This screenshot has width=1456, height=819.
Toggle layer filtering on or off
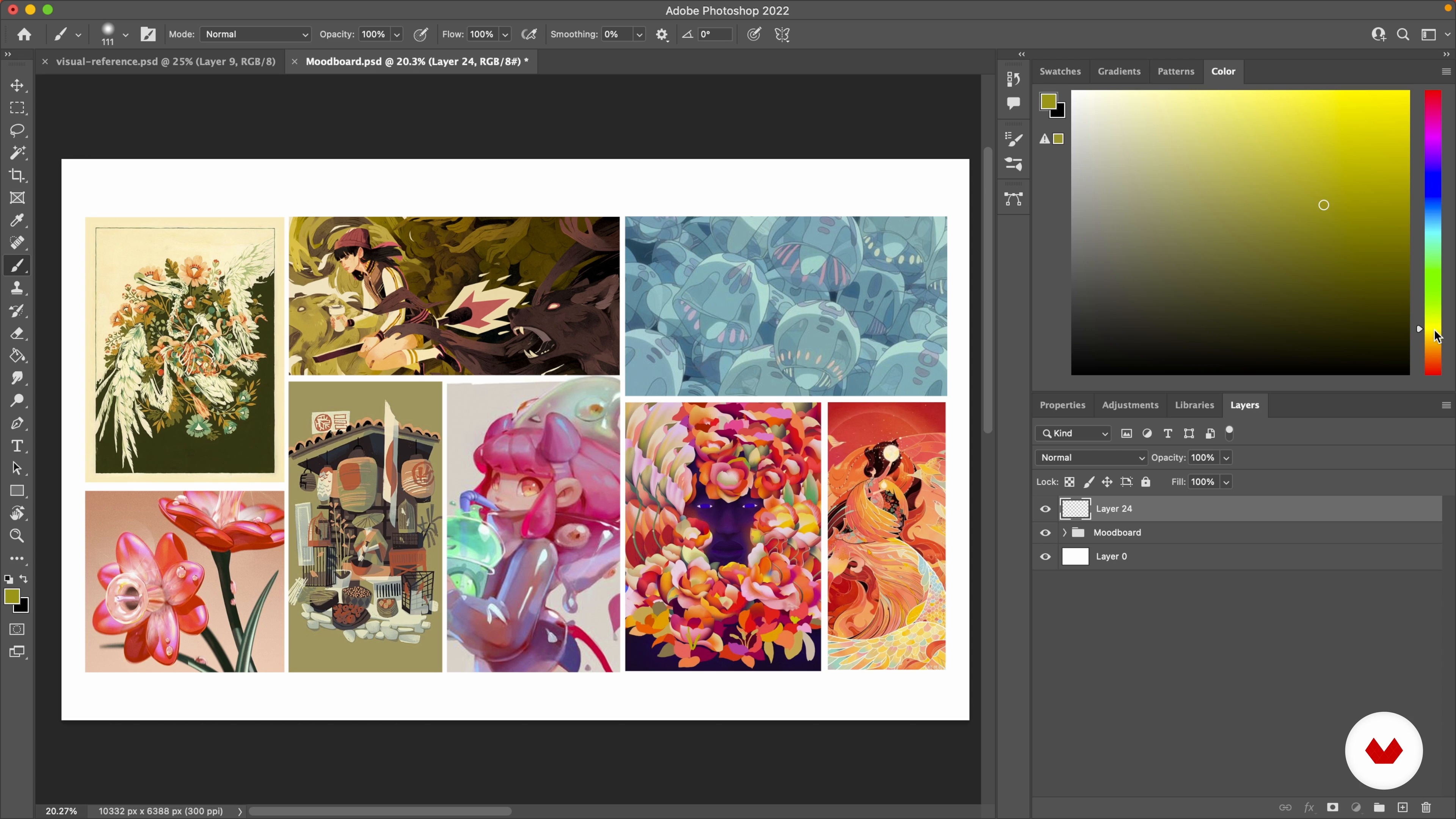1230,433
